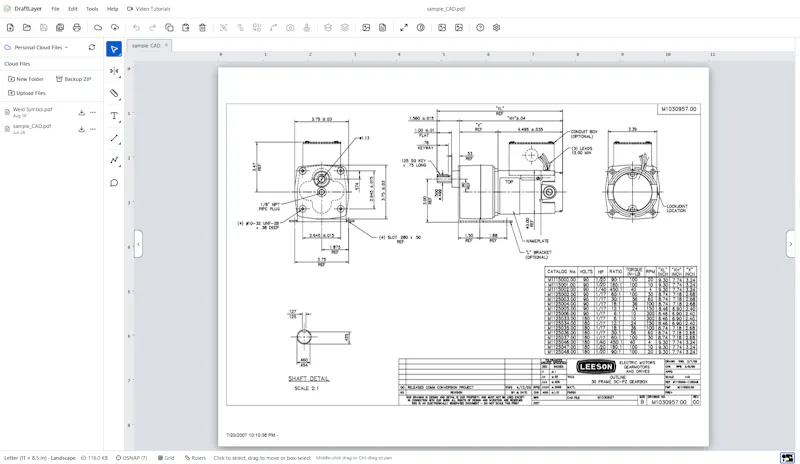
Task: Click the upload-to-cloud icon
Action: pos(115,28)
